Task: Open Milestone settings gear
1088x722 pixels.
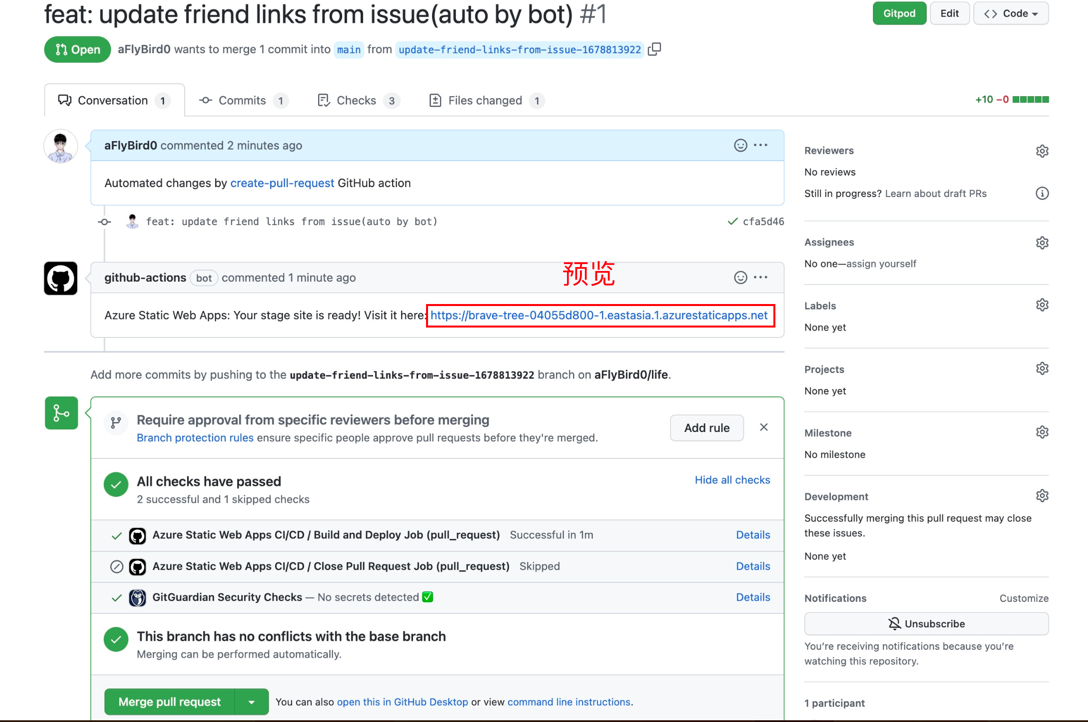Action: (1042, 433)
